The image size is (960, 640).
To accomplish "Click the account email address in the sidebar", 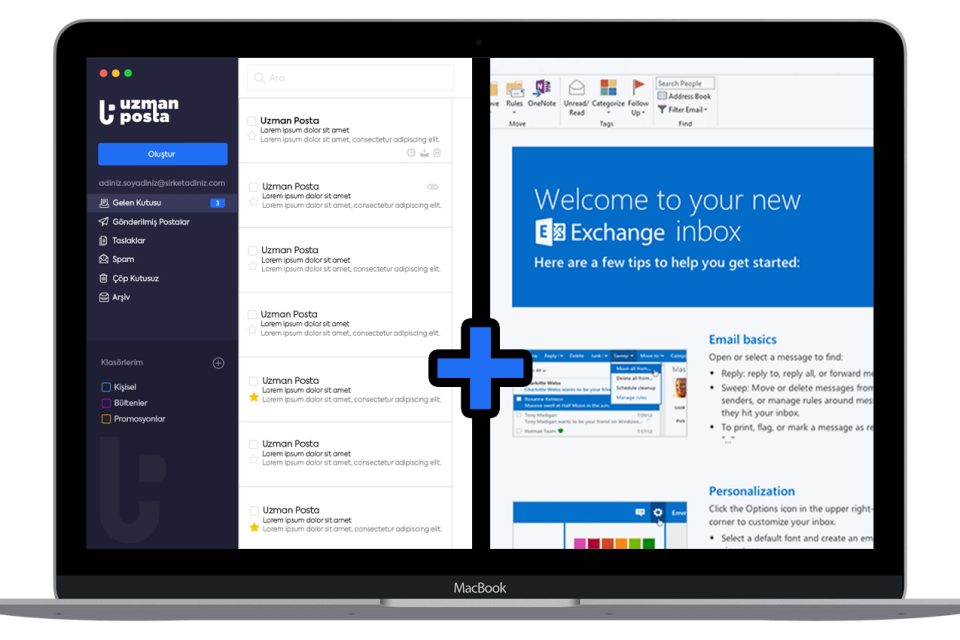I will pos(162,183).
